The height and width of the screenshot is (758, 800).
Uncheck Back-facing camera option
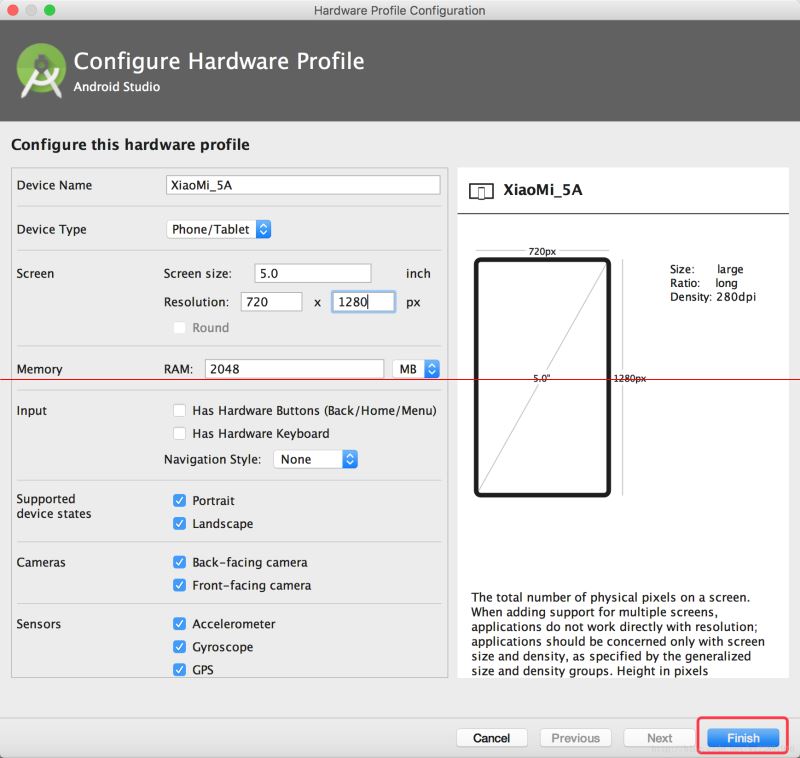tap(180, 562)
